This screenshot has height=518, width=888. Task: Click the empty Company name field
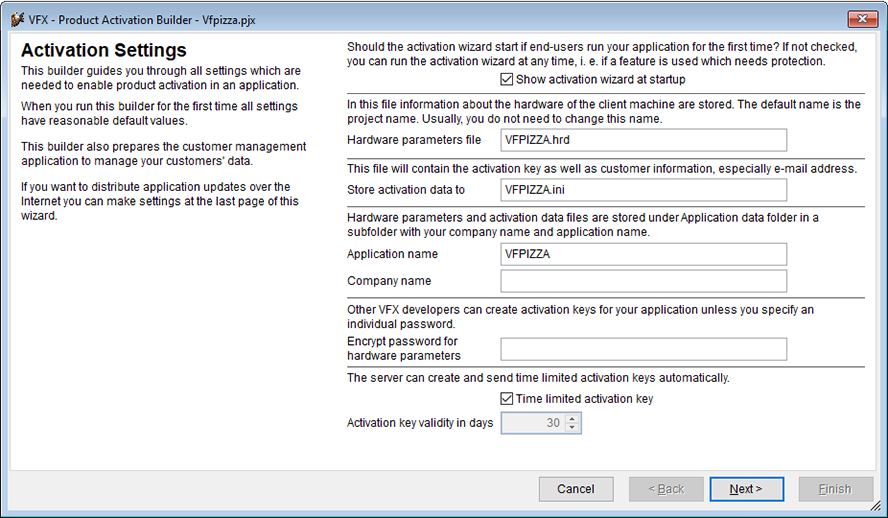643,281
